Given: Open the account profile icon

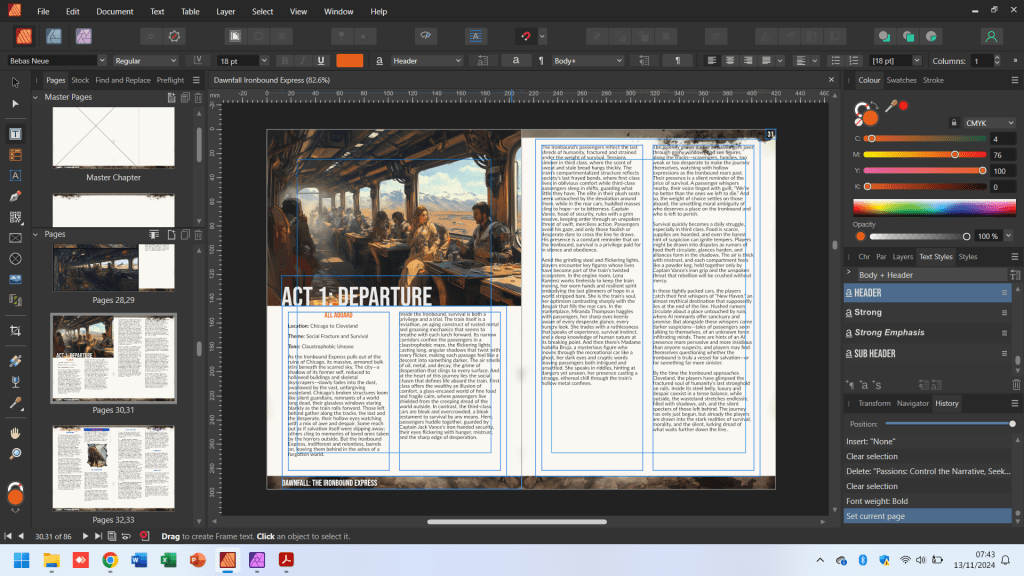Looking at the screenshot, I should point(991,36).
